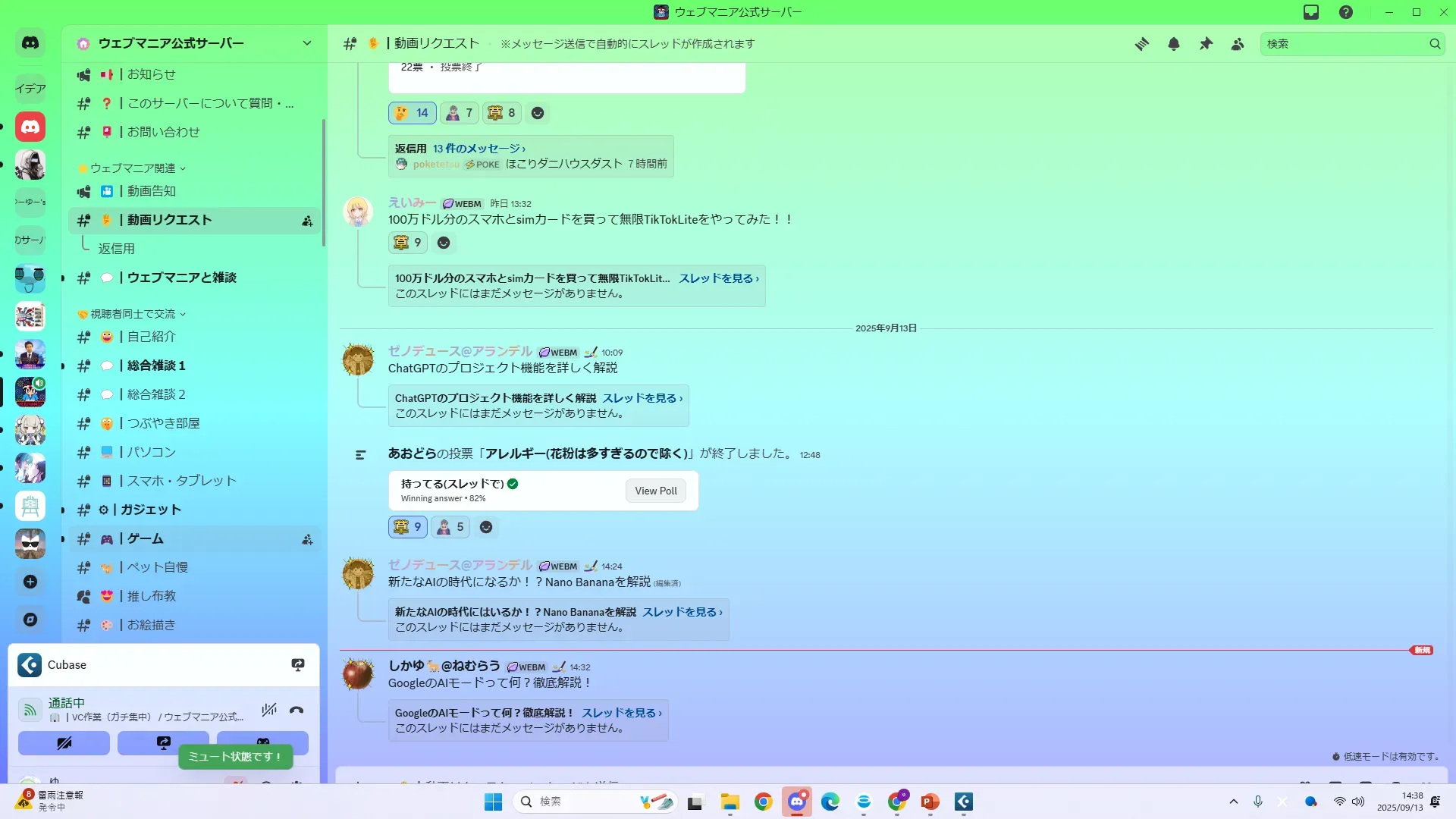
Task: Toggle noise suppression in voice panel
Action: pos(268,710)
